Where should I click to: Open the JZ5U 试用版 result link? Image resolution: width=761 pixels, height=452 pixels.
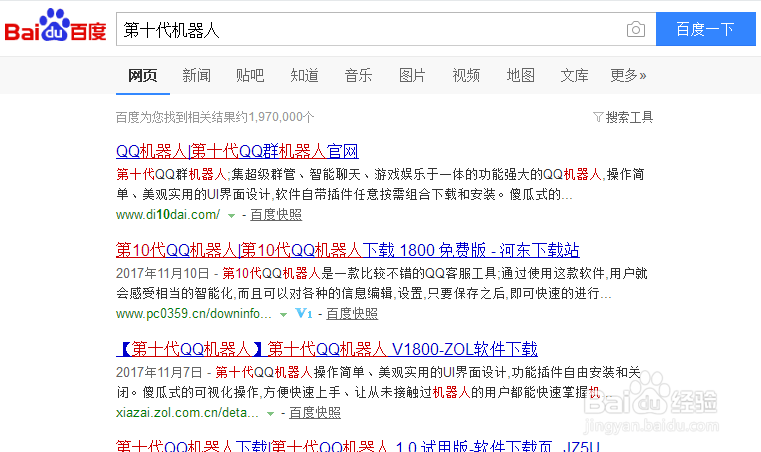[x=358, y=445]
